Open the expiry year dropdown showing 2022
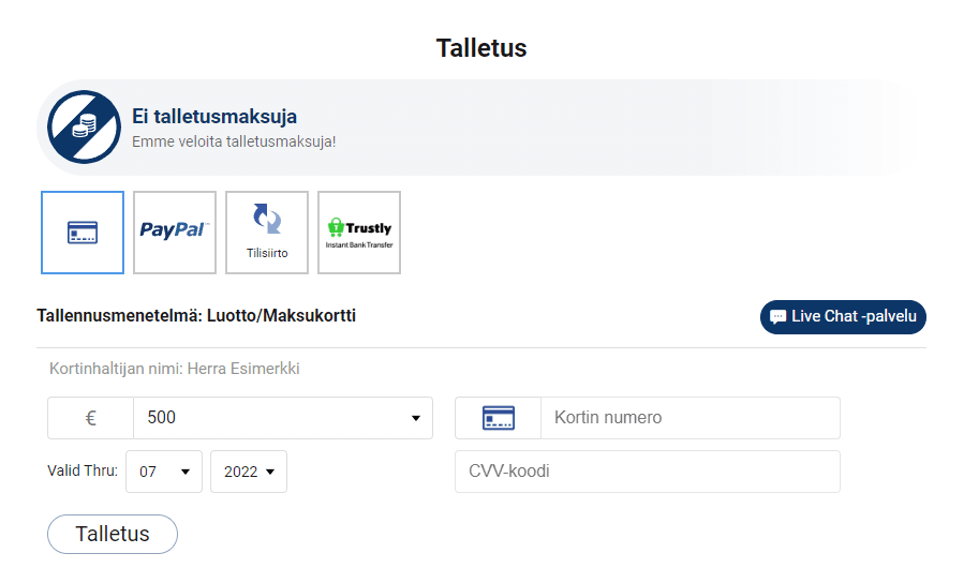This screenshot has height=568, width=964. click(x=248, y=472)
